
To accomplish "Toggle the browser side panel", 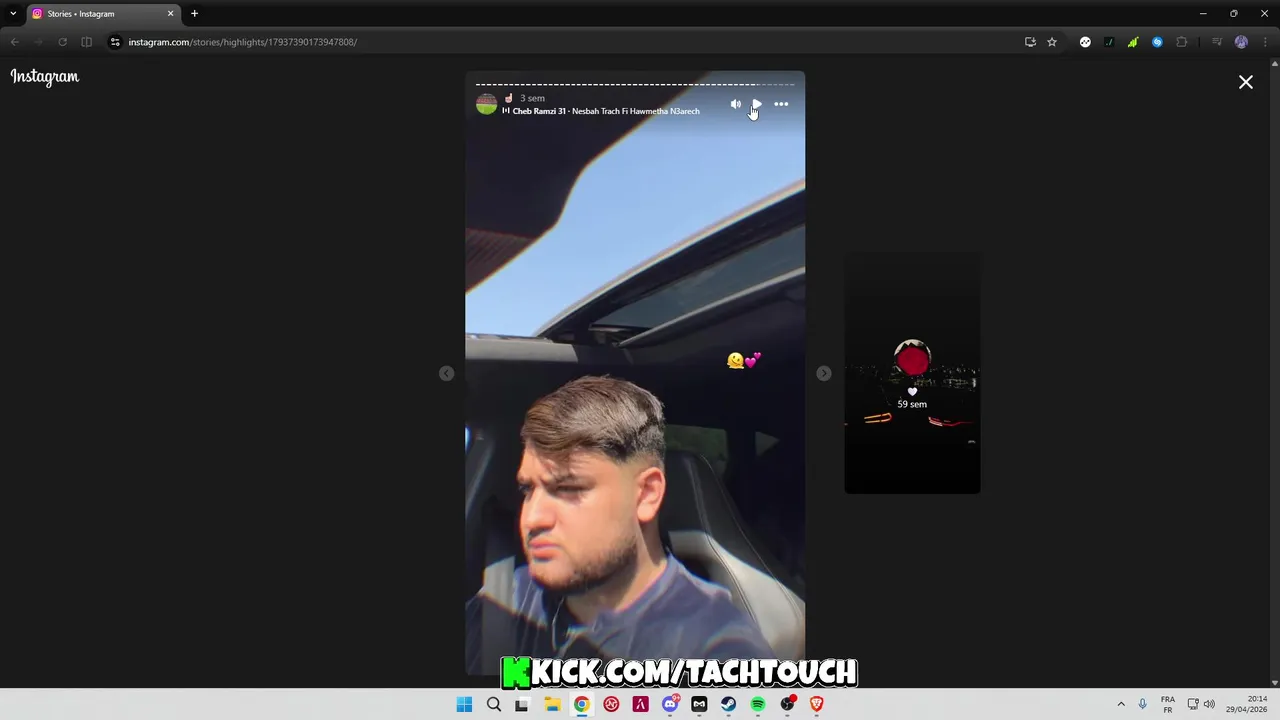I will click(86, 42).
